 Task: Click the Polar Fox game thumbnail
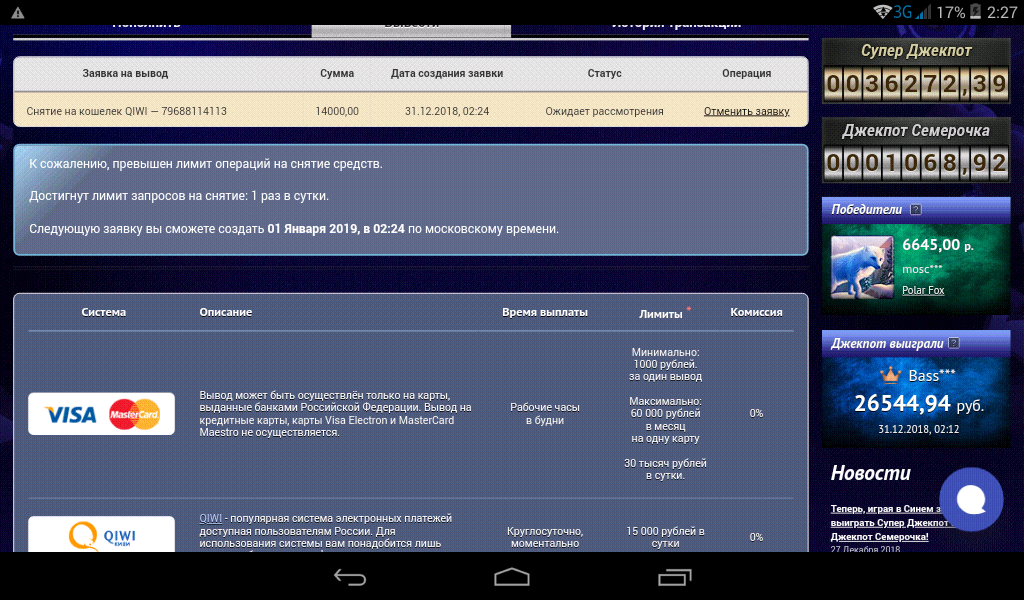[862, 267]
